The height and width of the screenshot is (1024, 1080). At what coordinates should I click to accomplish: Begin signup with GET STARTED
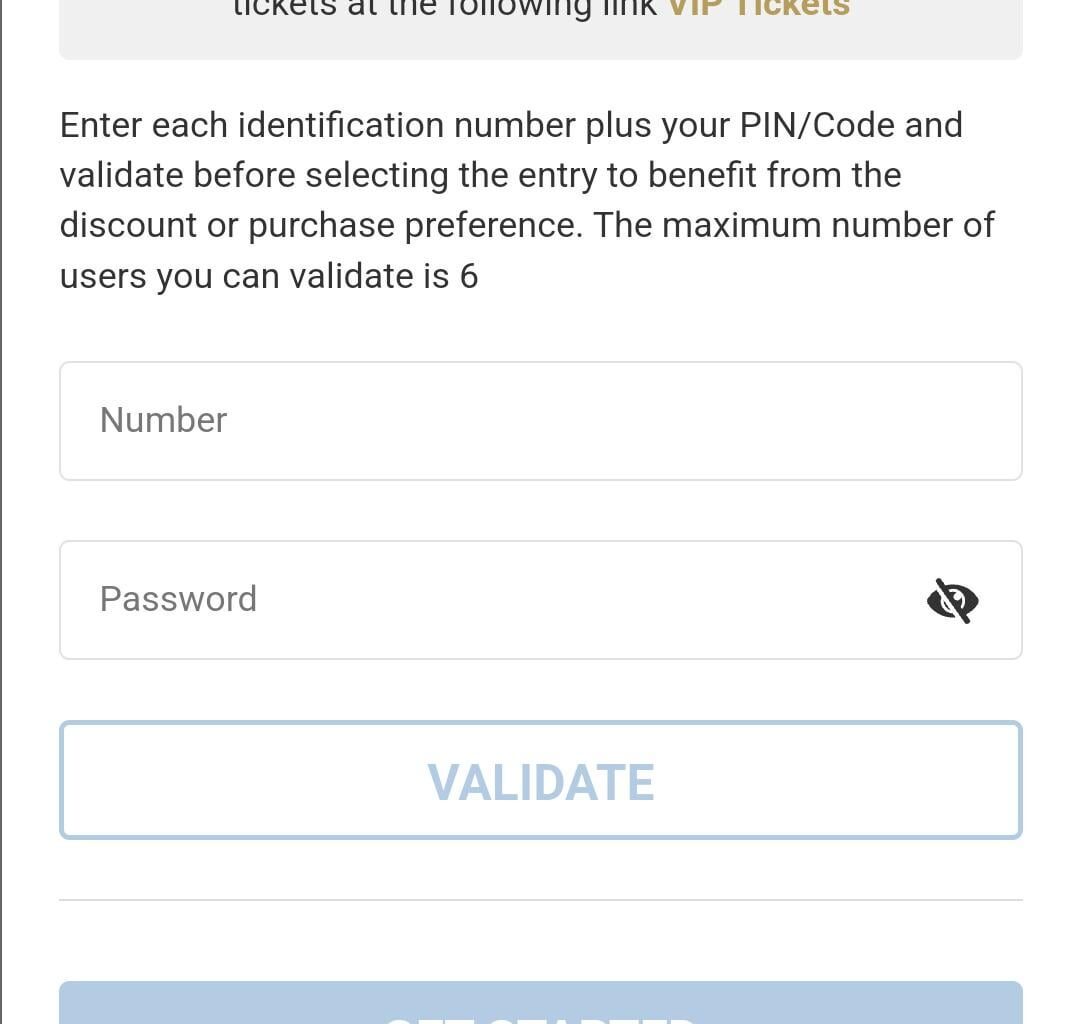click(x=540, y=1010)
